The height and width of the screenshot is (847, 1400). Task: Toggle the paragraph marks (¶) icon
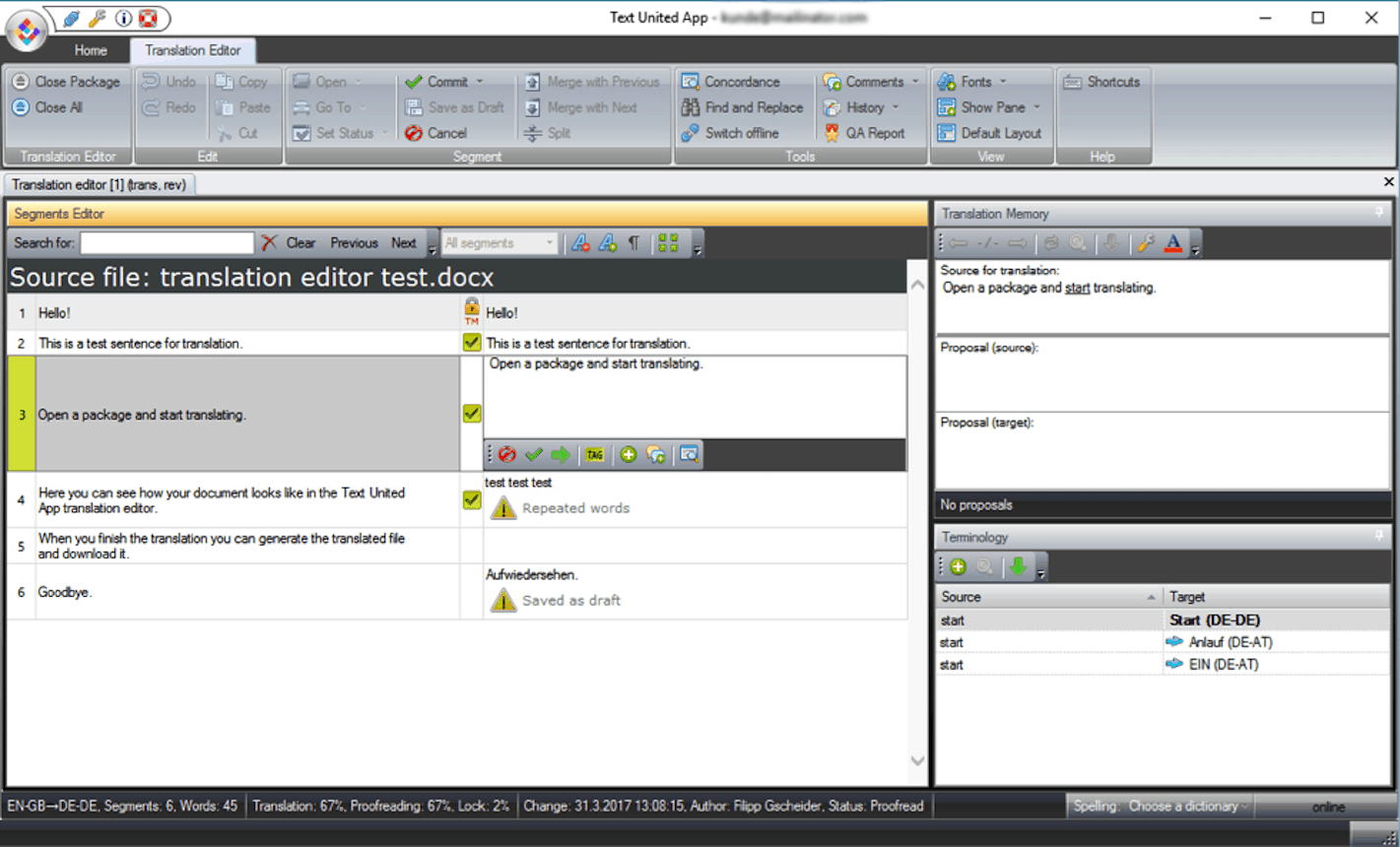(634, 242)
